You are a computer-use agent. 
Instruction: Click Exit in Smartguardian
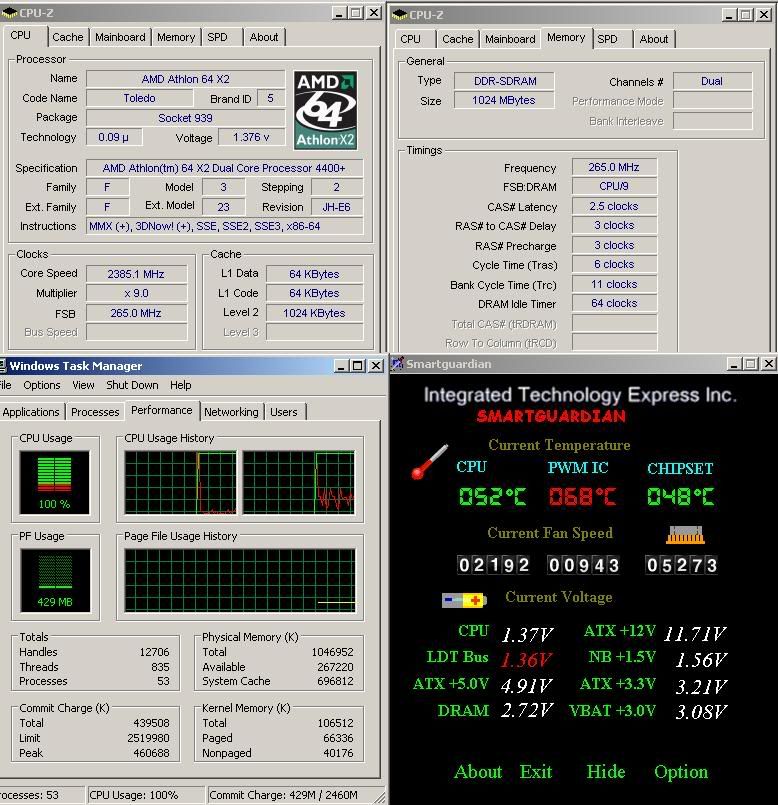click(x=536, y=772)
